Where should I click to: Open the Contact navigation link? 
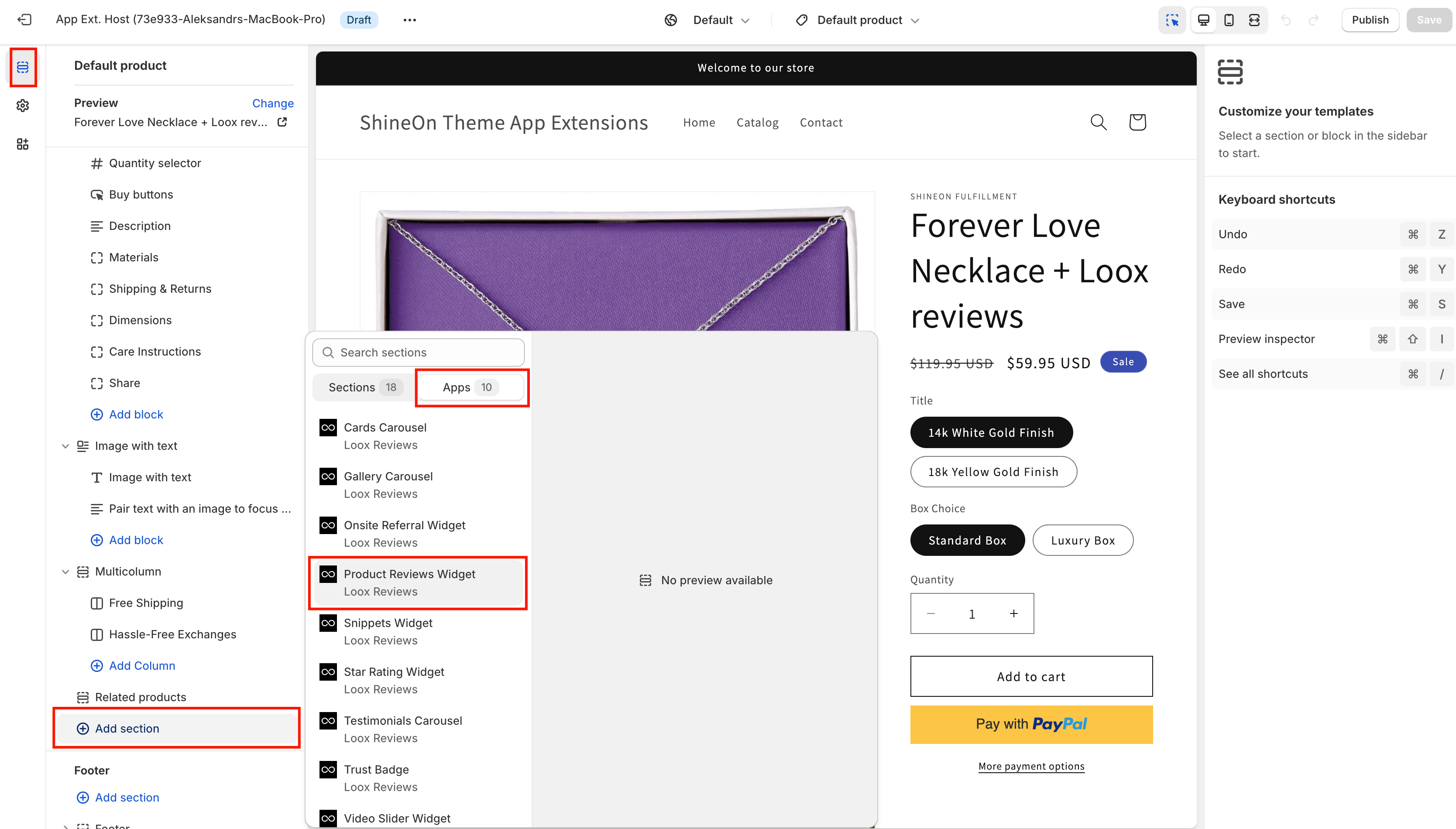(x=821, y=123)
